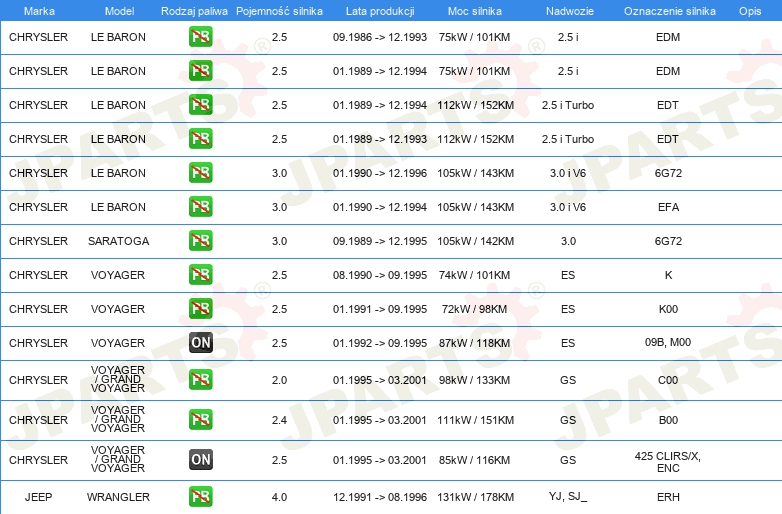
Task: Click the 01.1990 -> 12.1996 production years
Action: click(380, 173)
